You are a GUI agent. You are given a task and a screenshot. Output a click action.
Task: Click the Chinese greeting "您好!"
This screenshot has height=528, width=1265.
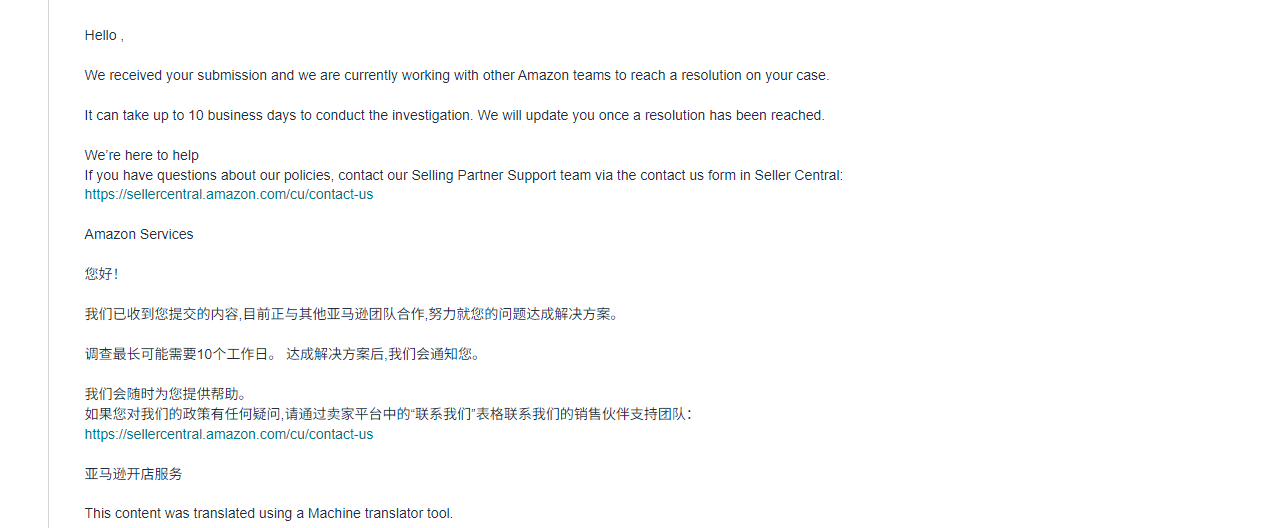101,274
